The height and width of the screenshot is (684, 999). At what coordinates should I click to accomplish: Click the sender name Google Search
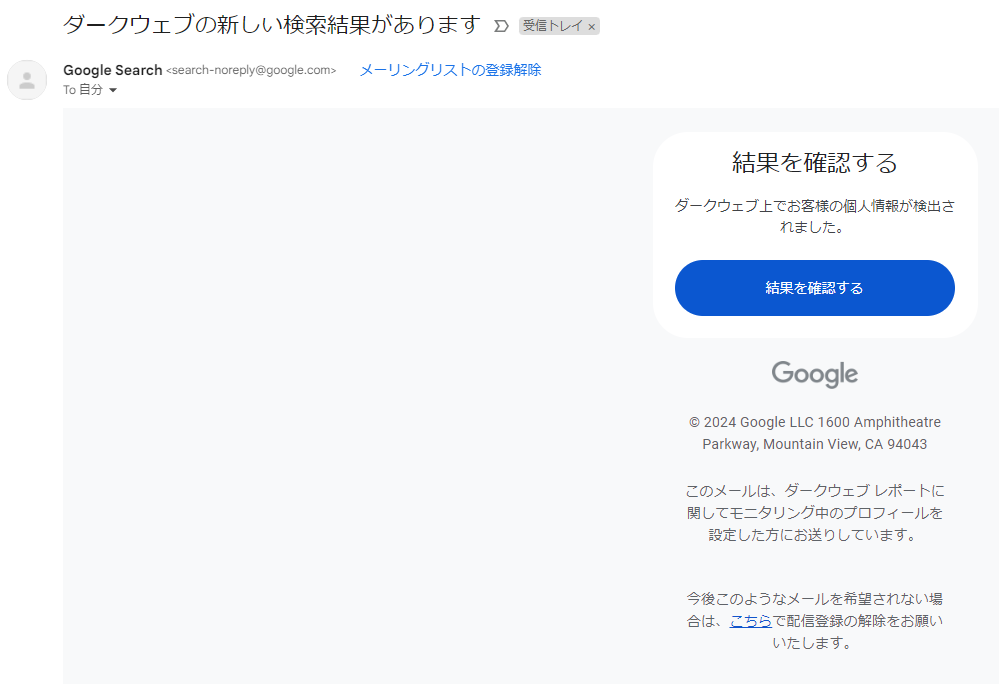tap(112, 70)
